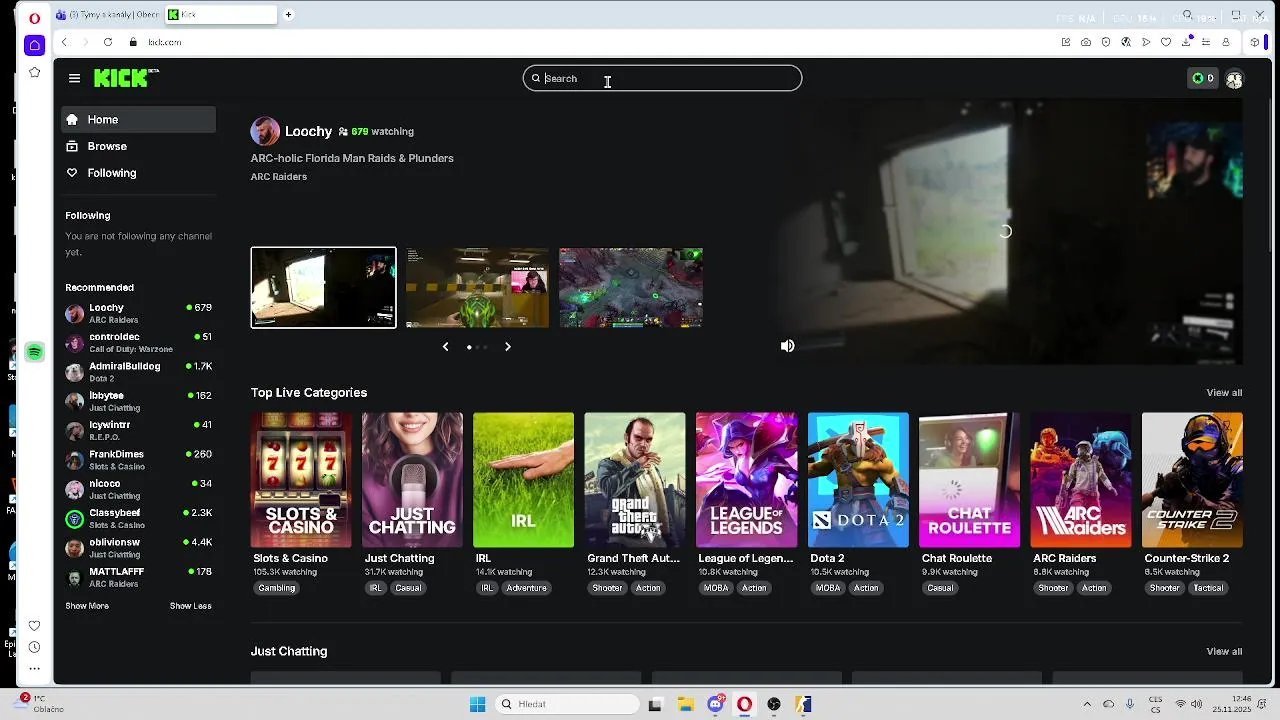Screen dimensions: 1280x720
Task: Open Windows Start menu
Action: pos(477,704)
